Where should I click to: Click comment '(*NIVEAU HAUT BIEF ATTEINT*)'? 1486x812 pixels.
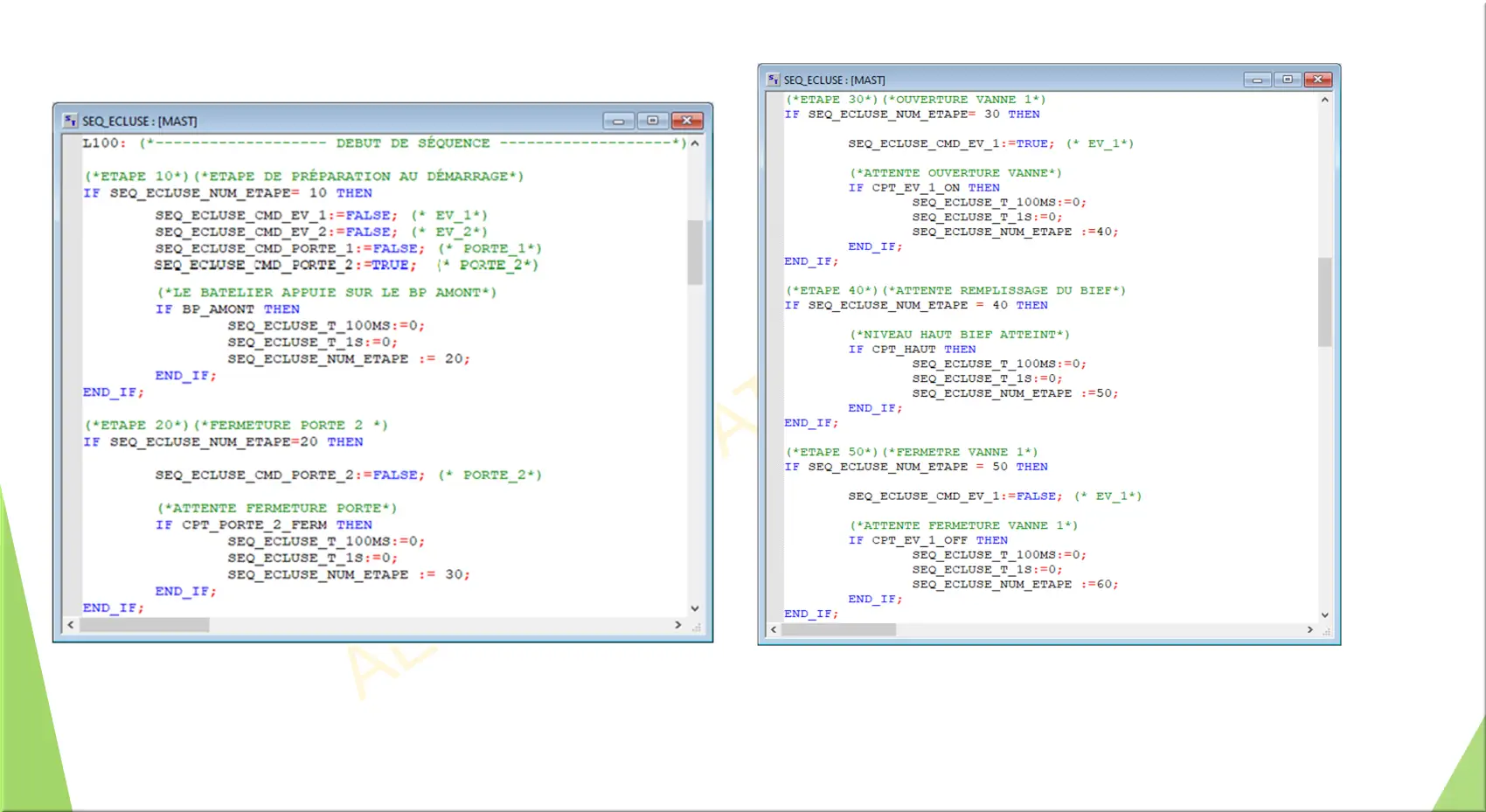coord(960,335)
